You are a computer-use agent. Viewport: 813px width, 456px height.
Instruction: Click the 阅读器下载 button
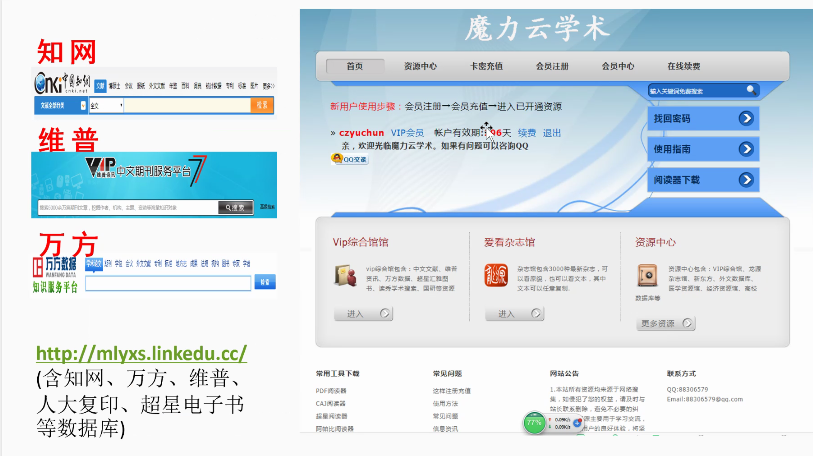(704, 179)
